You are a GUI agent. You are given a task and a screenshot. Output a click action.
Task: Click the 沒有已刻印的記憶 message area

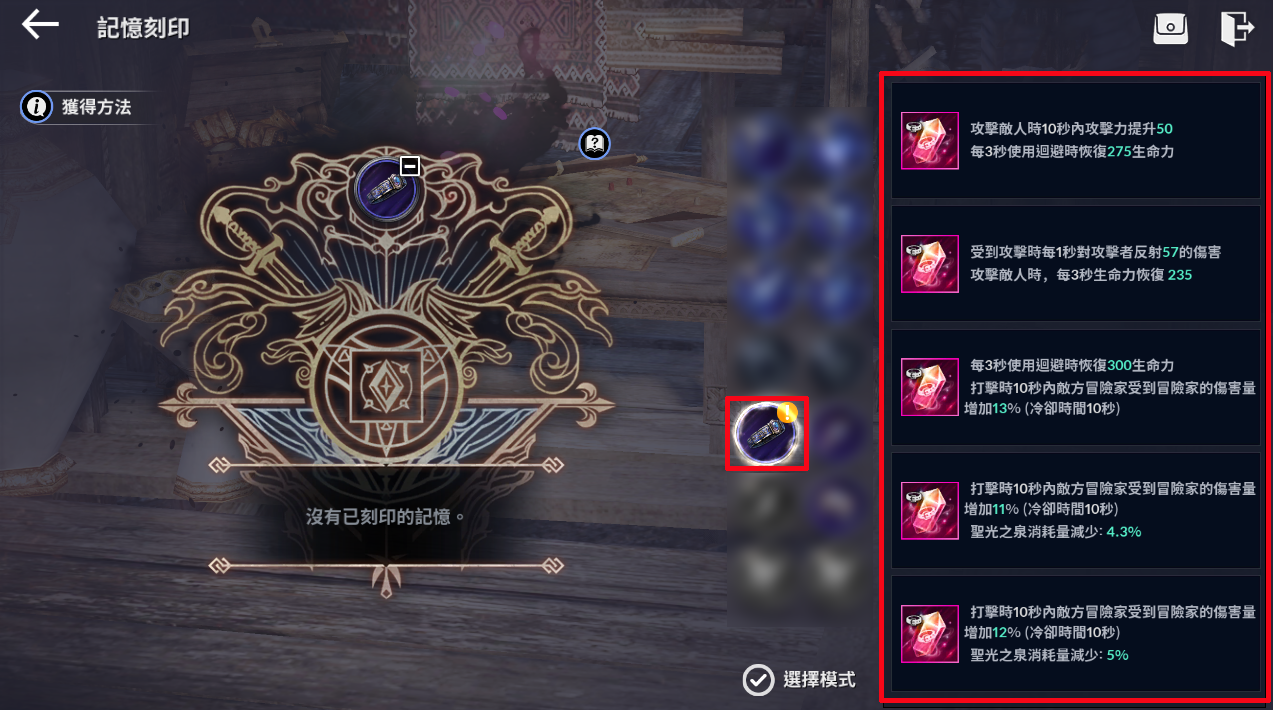385,517
